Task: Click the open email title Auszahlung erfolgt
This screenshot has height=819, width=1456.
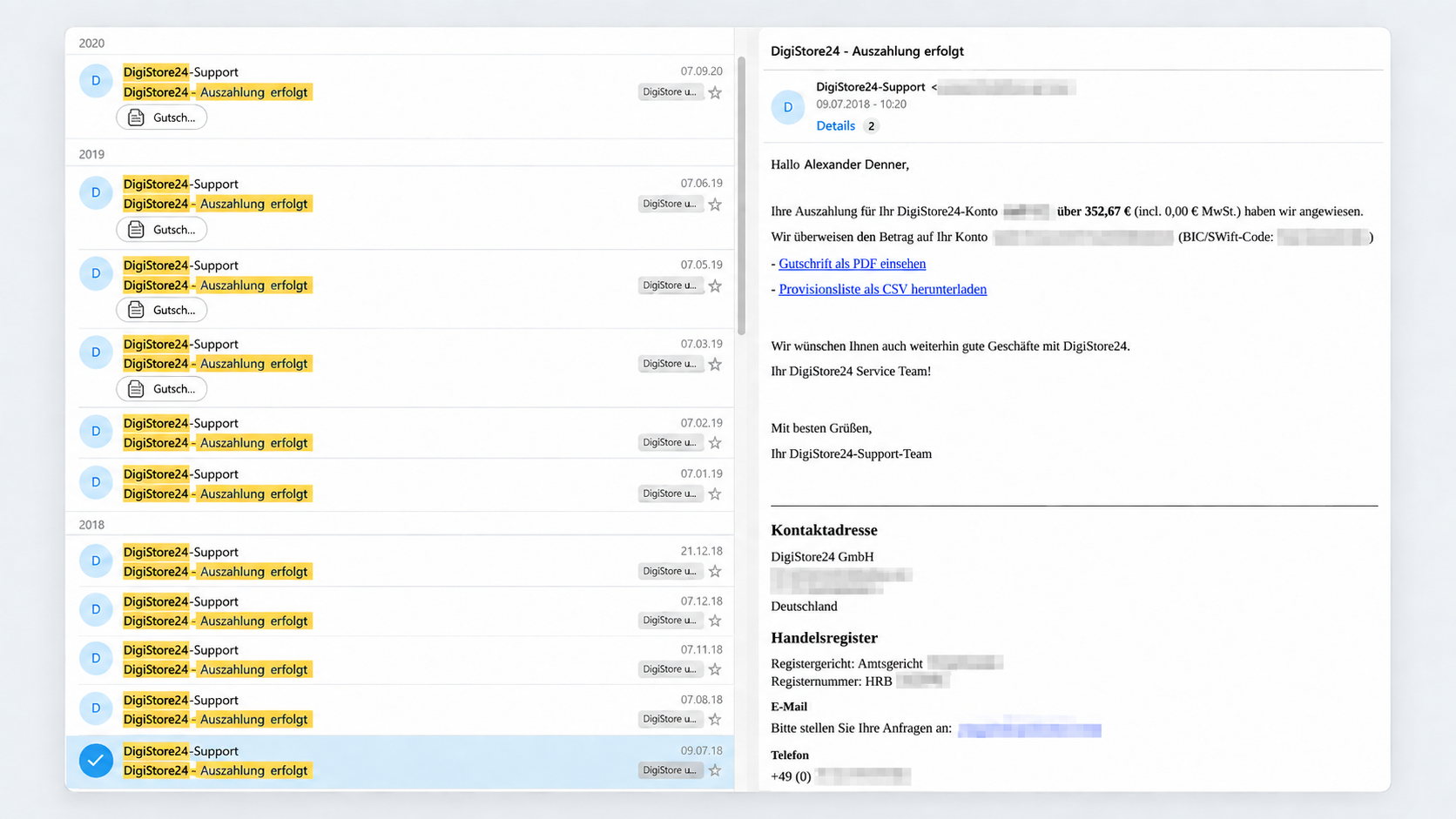Action: tap(866, 51)
